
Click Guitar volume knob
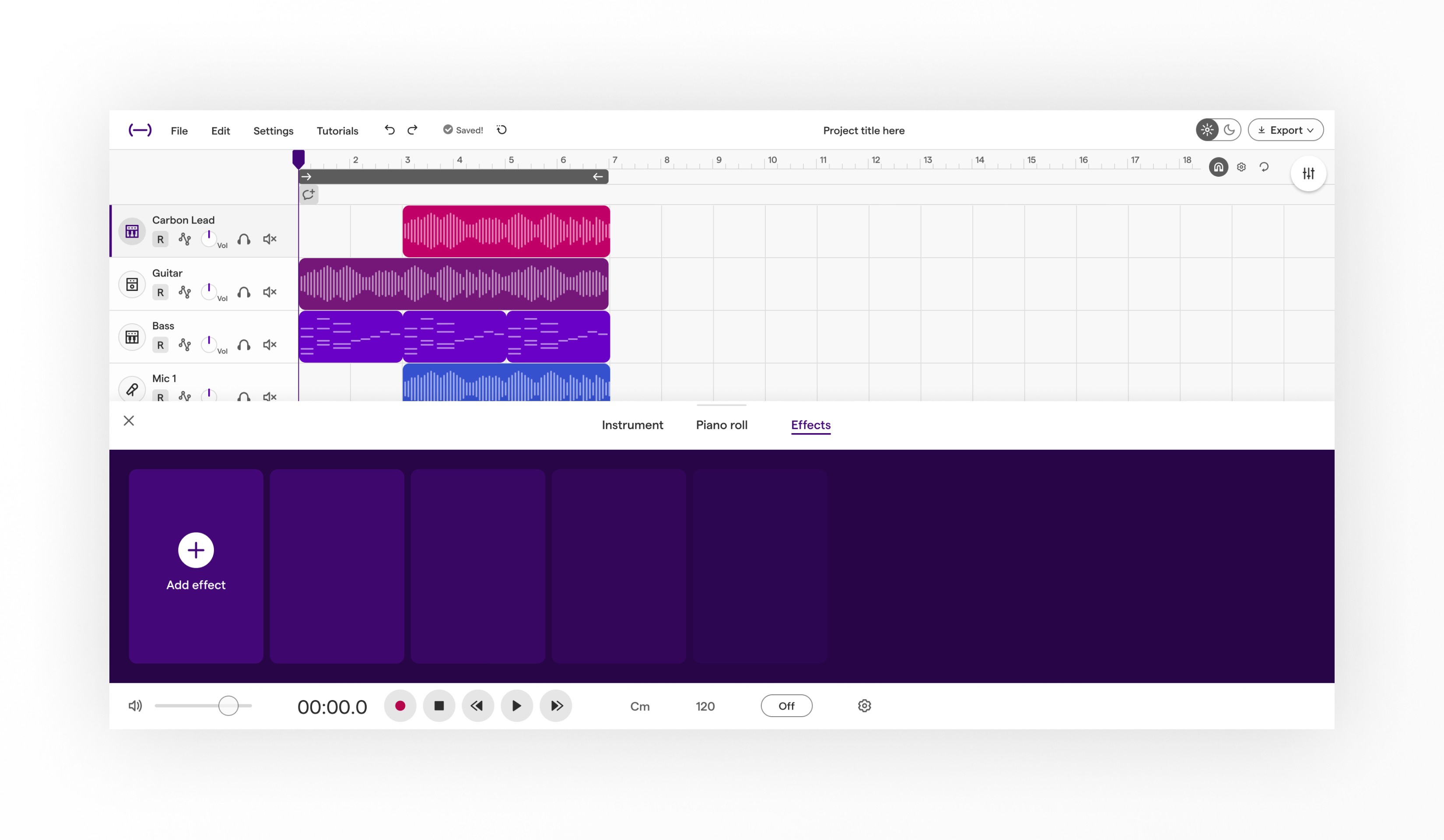[x=209, y=291]
